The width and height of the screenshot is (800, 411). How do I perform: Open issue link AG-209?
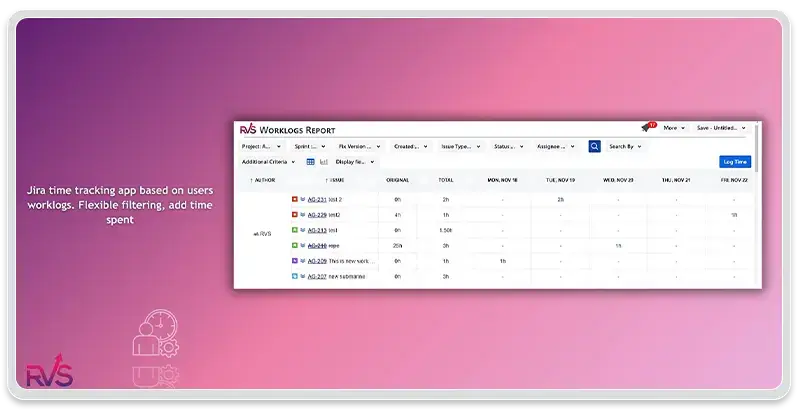pos(317,261)
